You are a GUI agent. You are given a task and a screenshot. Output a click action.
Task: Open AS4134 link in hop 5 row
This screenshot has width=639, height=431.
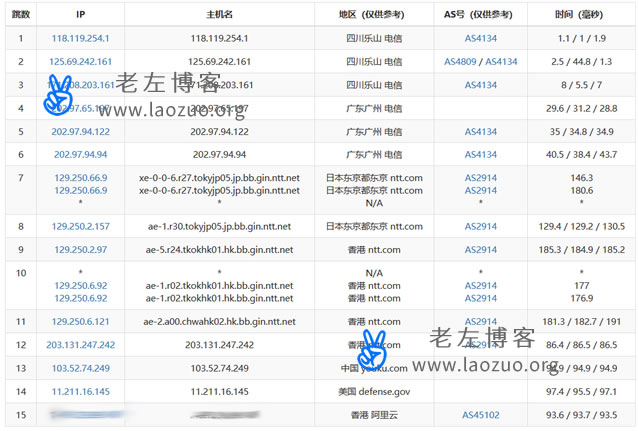[x=480, y=132]
